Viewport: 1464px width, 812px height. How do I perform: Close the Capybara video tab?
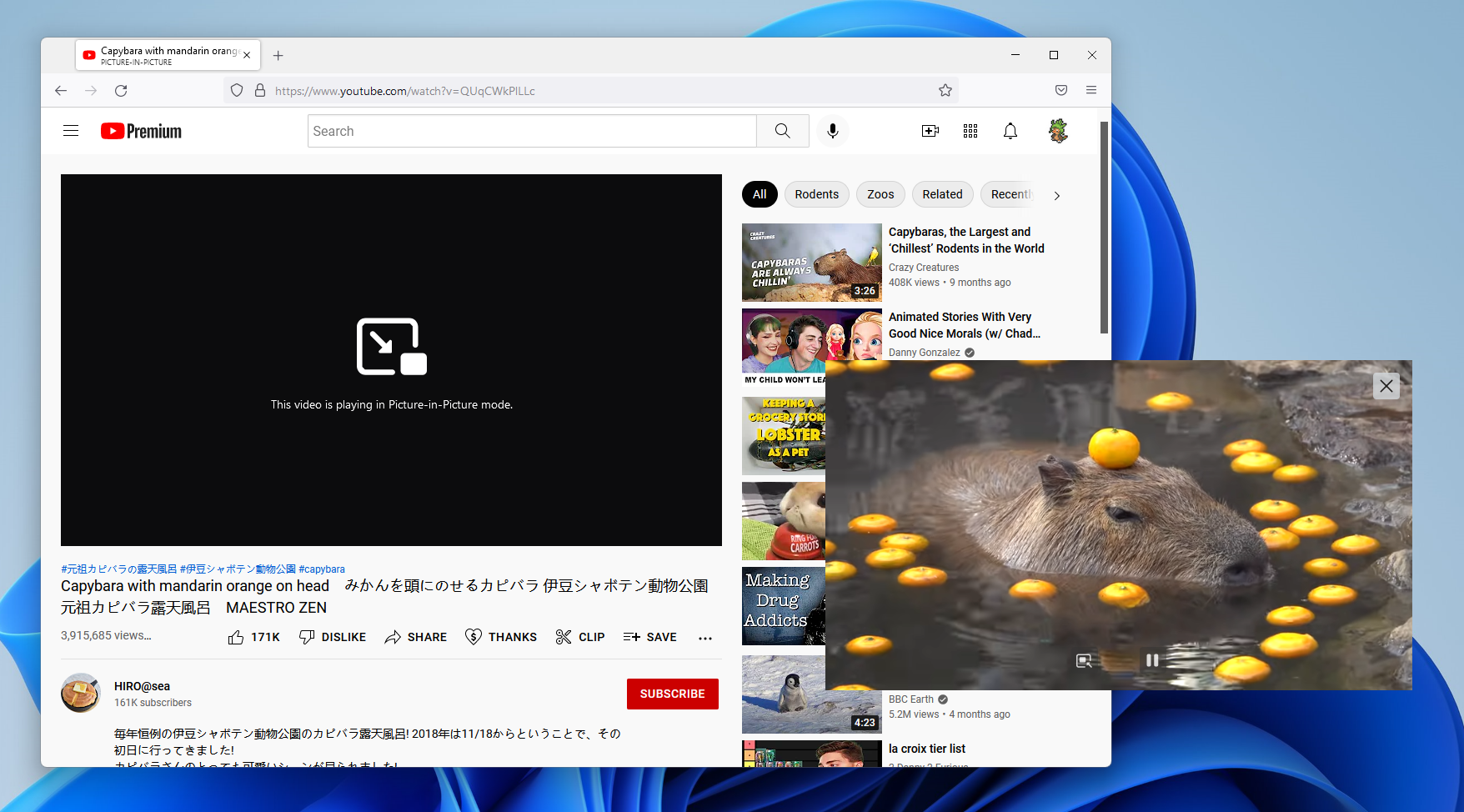click(247, 55)
